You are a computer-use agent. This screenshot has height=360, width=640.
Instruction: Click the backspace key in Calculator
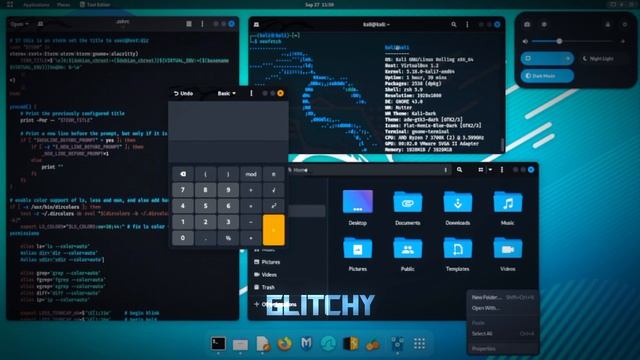pos(183,174)
